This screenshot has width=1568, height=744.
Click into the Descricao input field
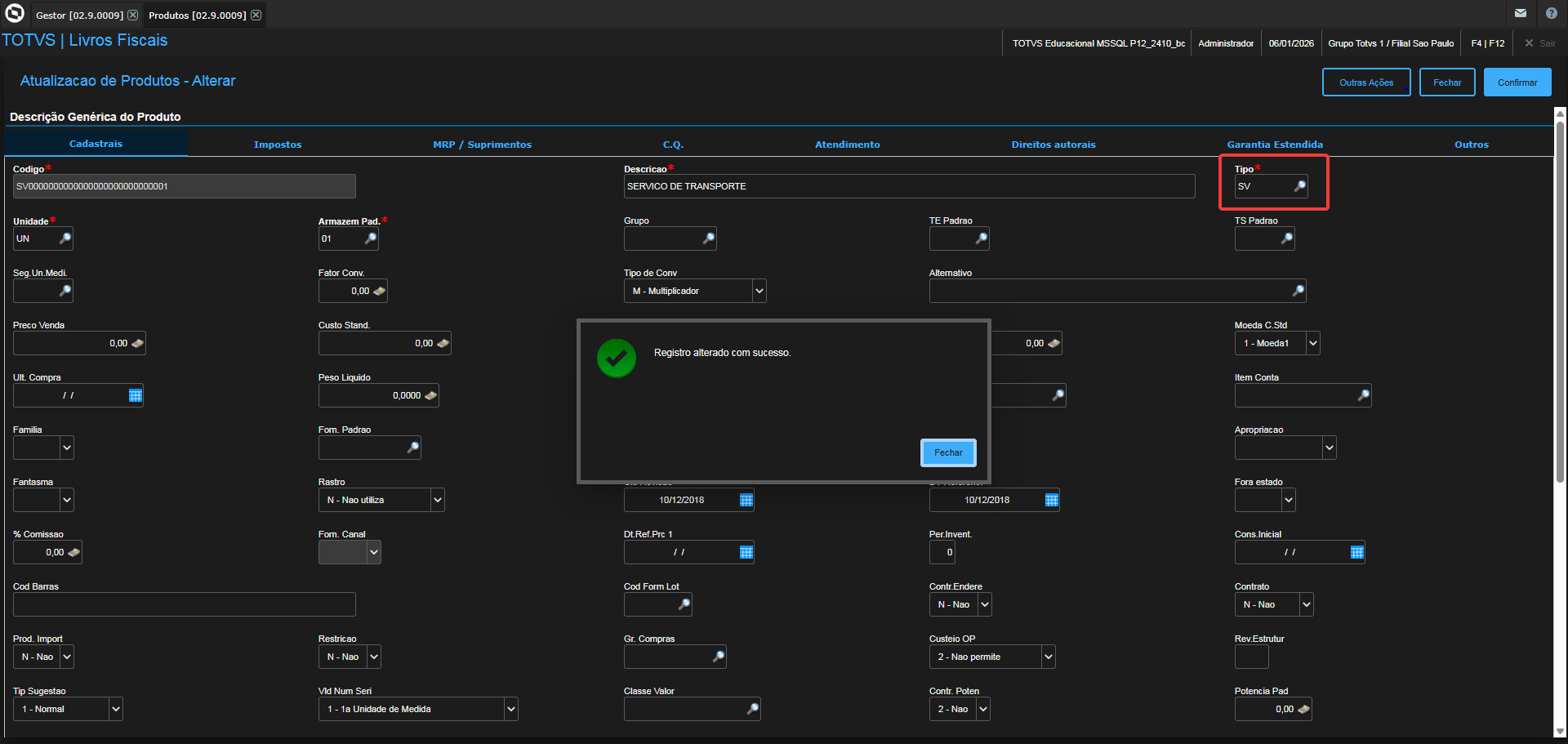(909, 186)
